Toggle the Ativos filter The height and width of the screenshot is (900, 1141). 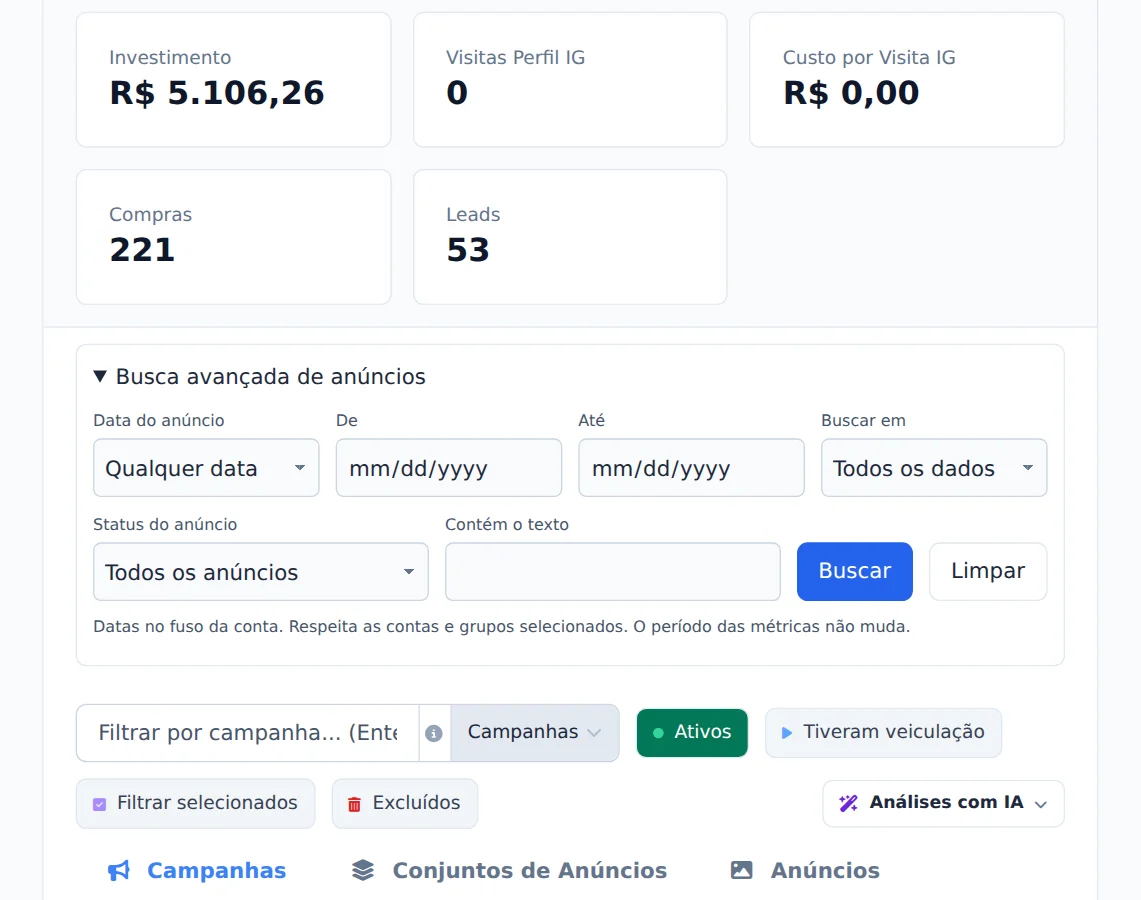[692, 733]
